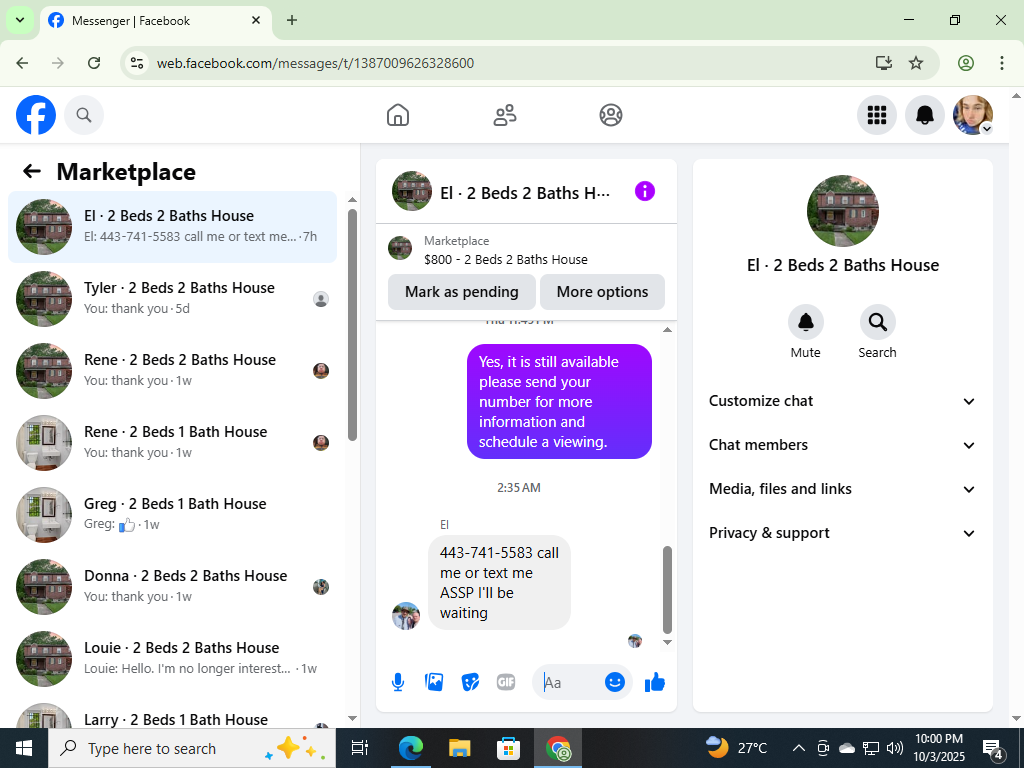Open the Facebook logo home link

point(36,115)
